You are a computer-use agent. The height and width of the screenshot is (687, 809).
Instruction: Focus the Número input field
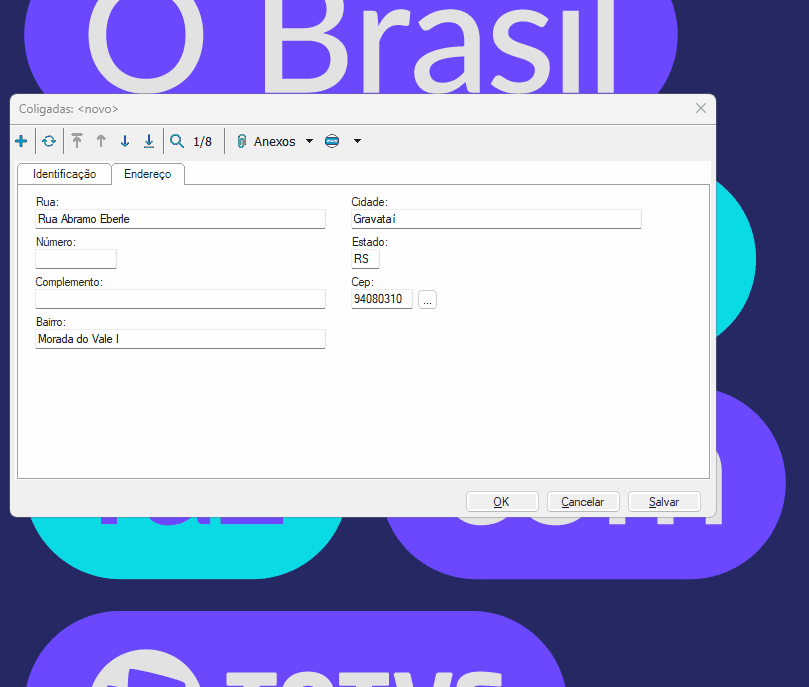click(x=76, y=259)
